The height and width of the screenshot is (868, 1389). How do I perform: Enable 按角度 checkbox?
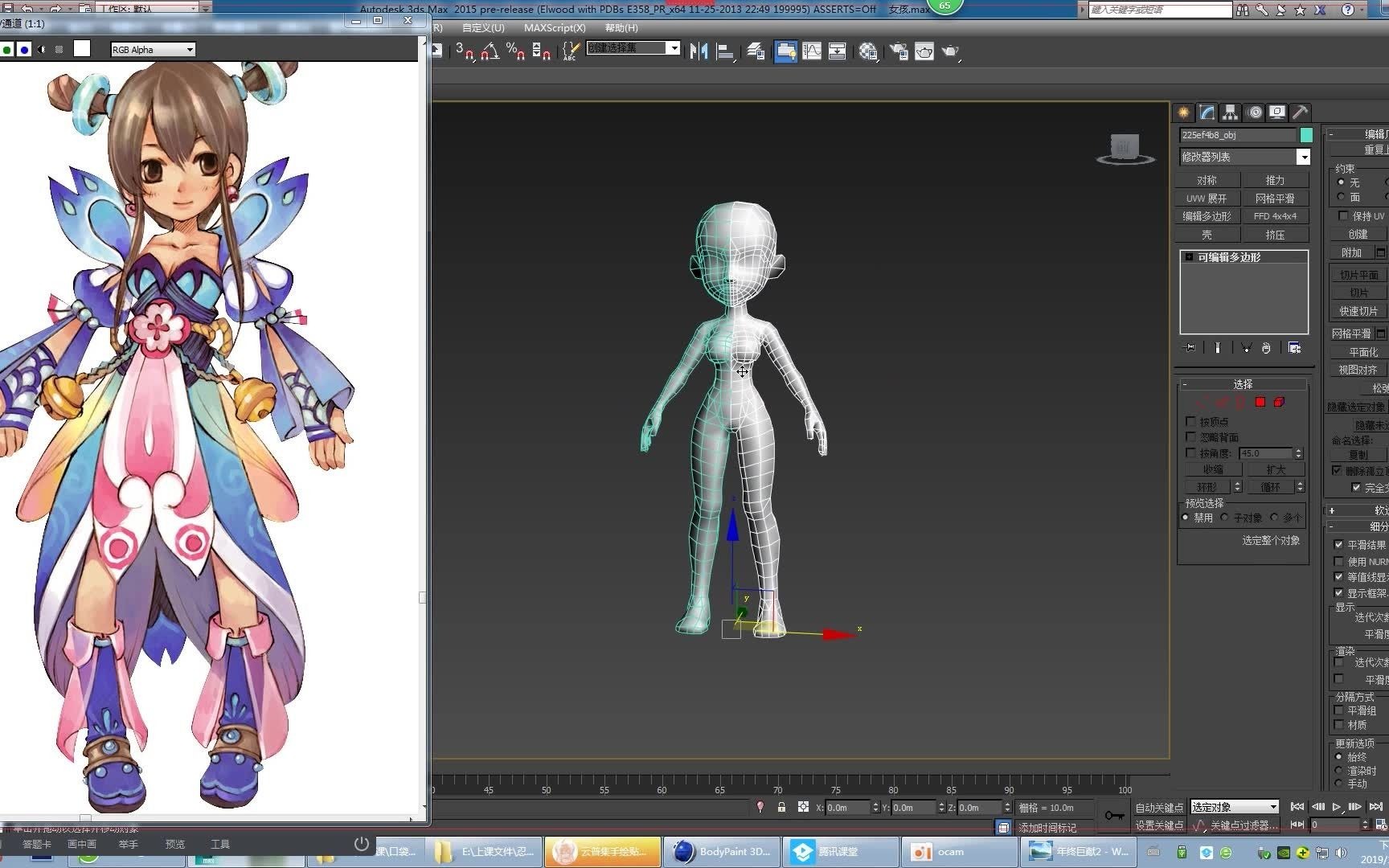(x=1190, y=452)
